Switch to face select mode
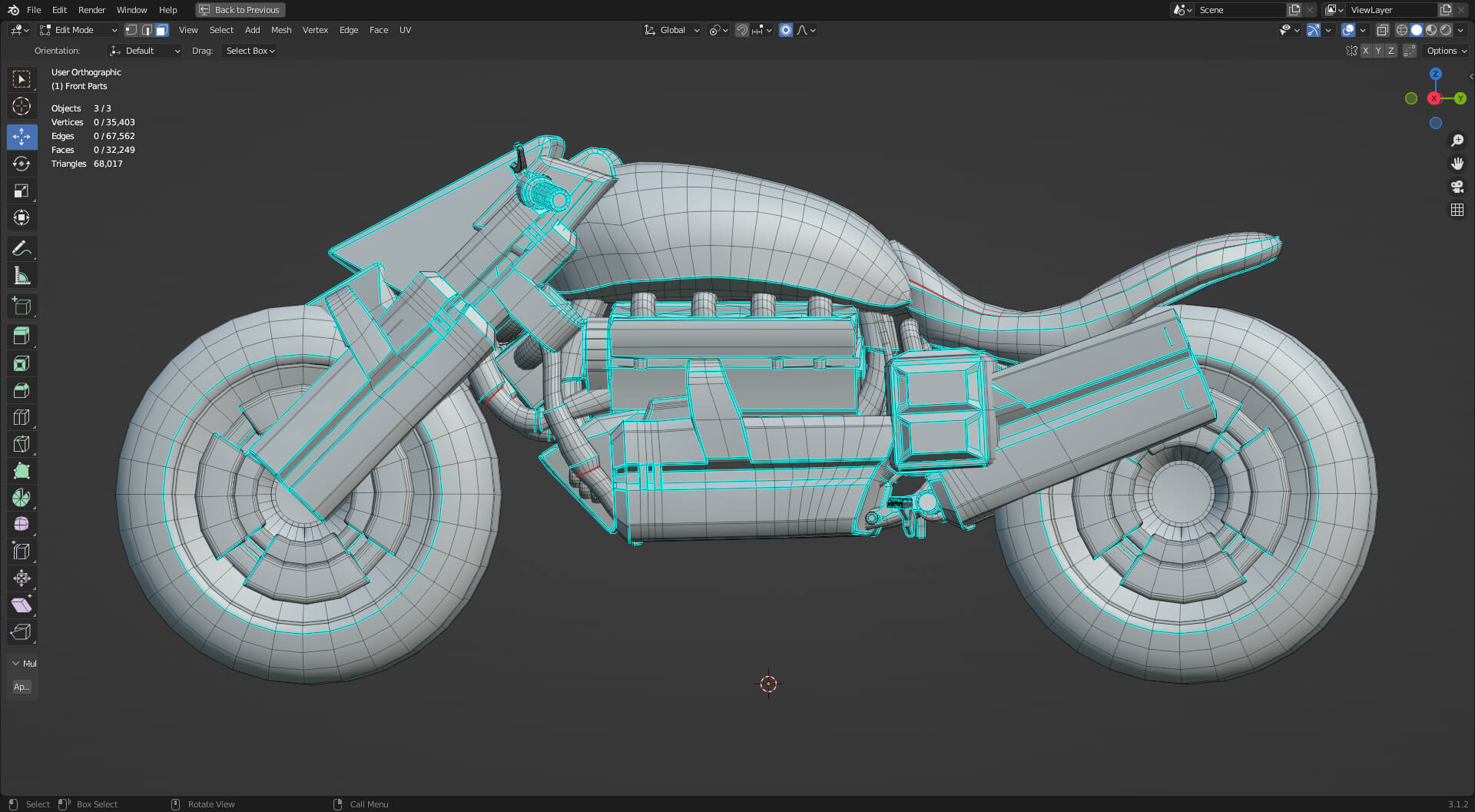The width and height of the screenshot is (1475, 812). tap(161, 30)
